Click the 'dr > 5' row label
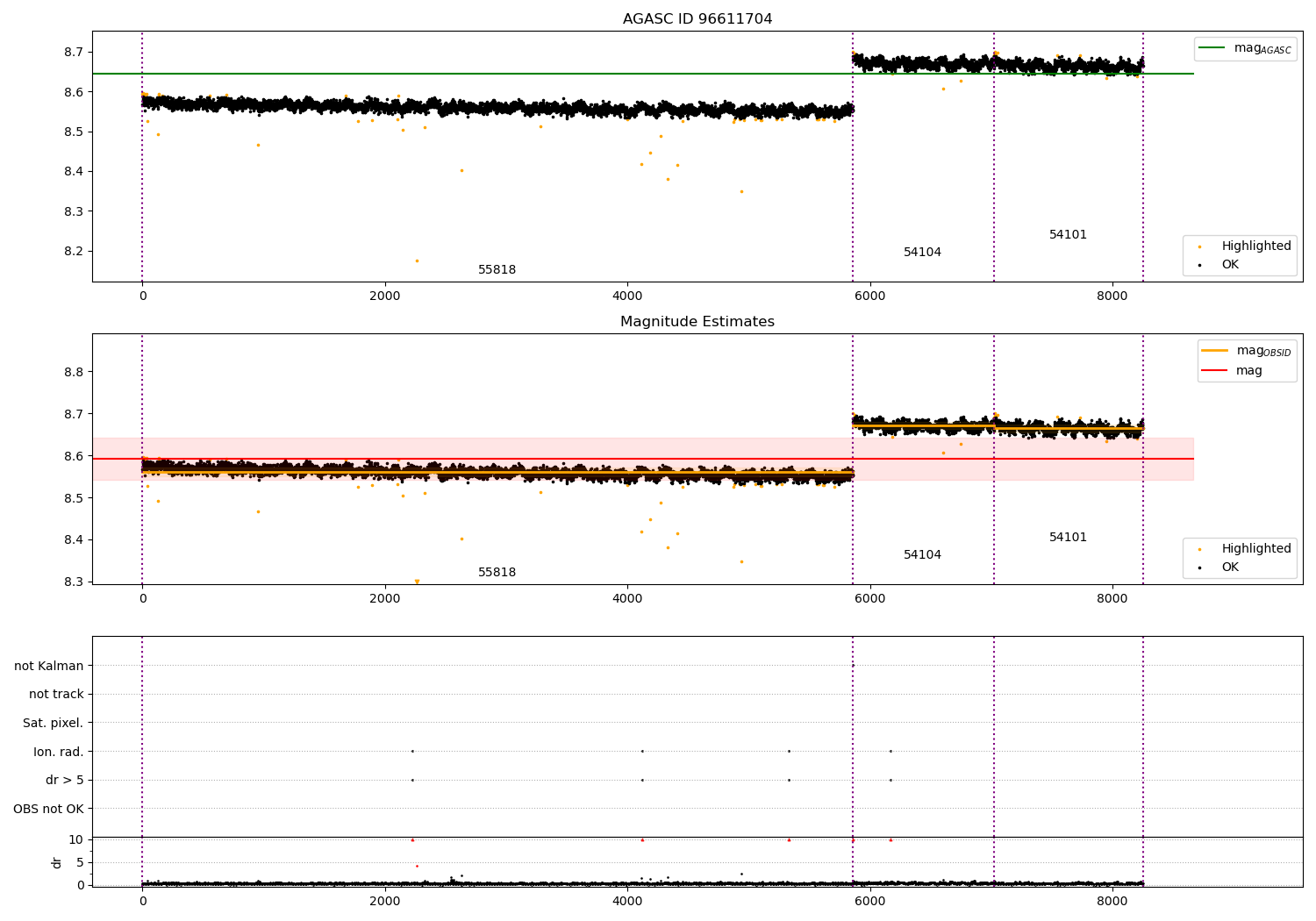This screenshot has height=921, width=1316. coord(65,780)
